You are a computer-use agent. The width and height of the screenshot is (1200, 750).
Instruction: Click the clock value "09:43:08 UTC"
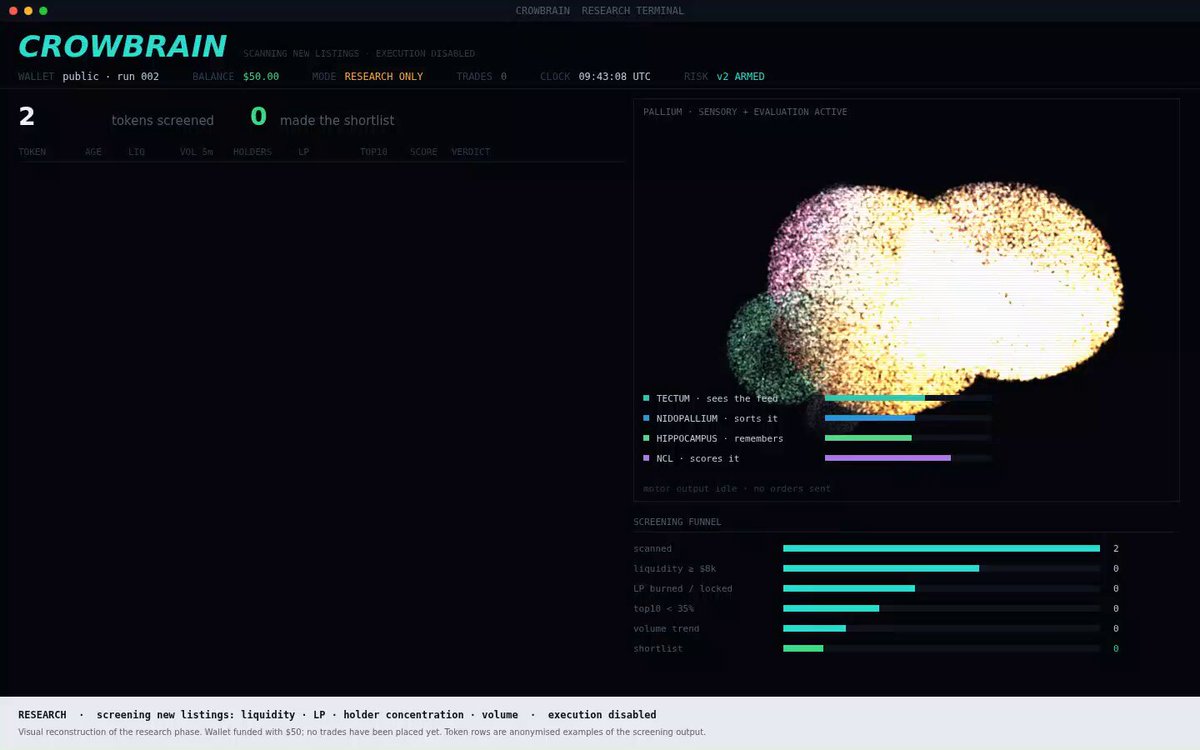coord(615,77)
